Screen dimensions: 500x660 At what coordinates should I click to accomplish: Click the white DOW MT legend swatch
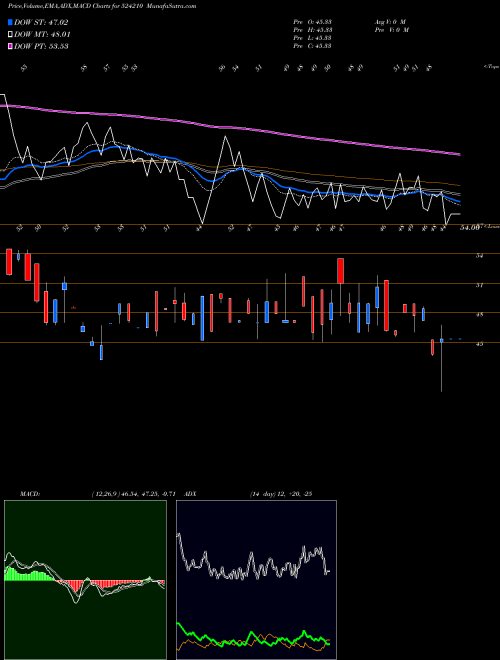tap(11, 35)
